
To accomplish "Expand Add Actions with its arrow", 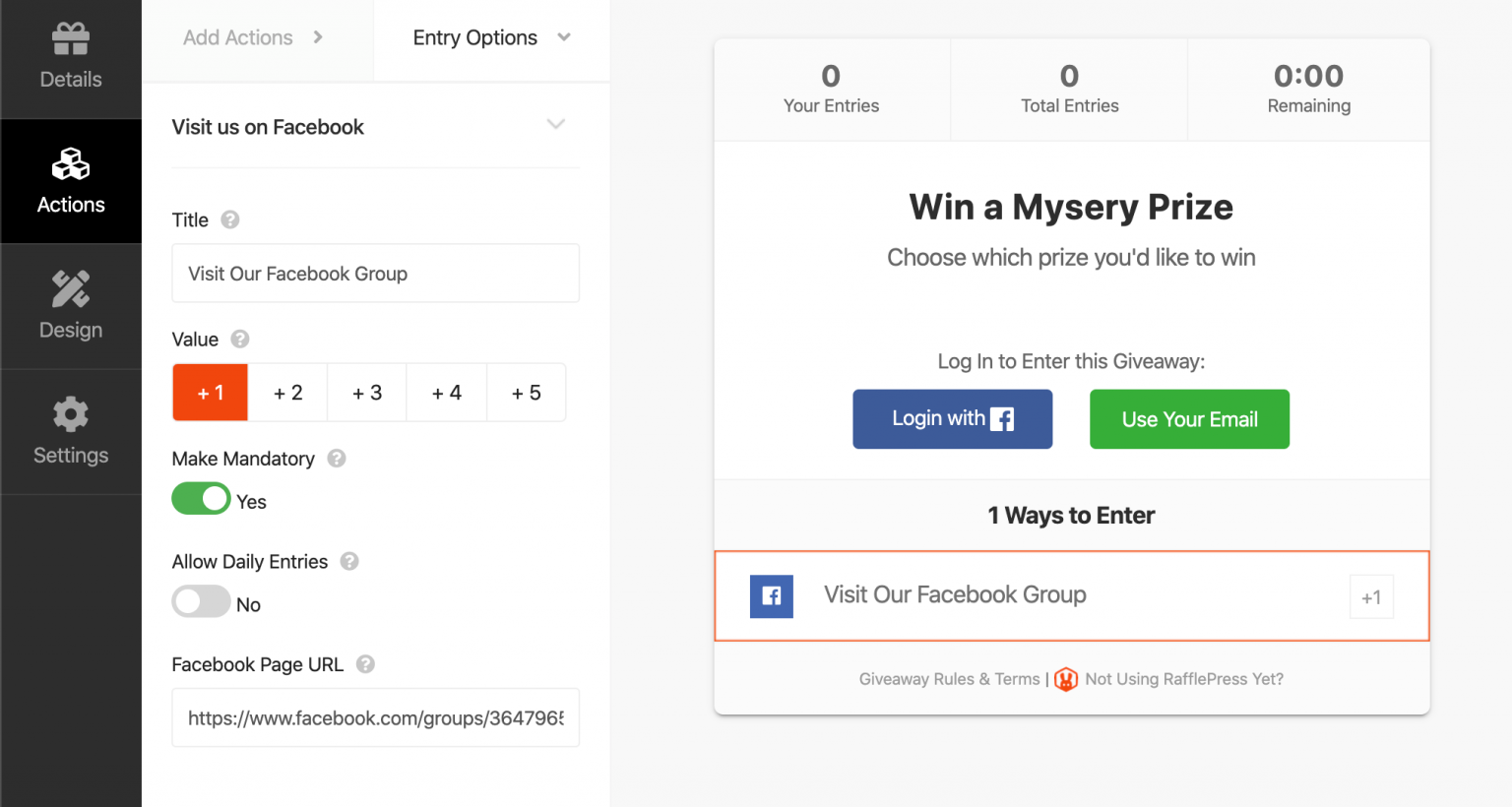I will tap(317, 36).
